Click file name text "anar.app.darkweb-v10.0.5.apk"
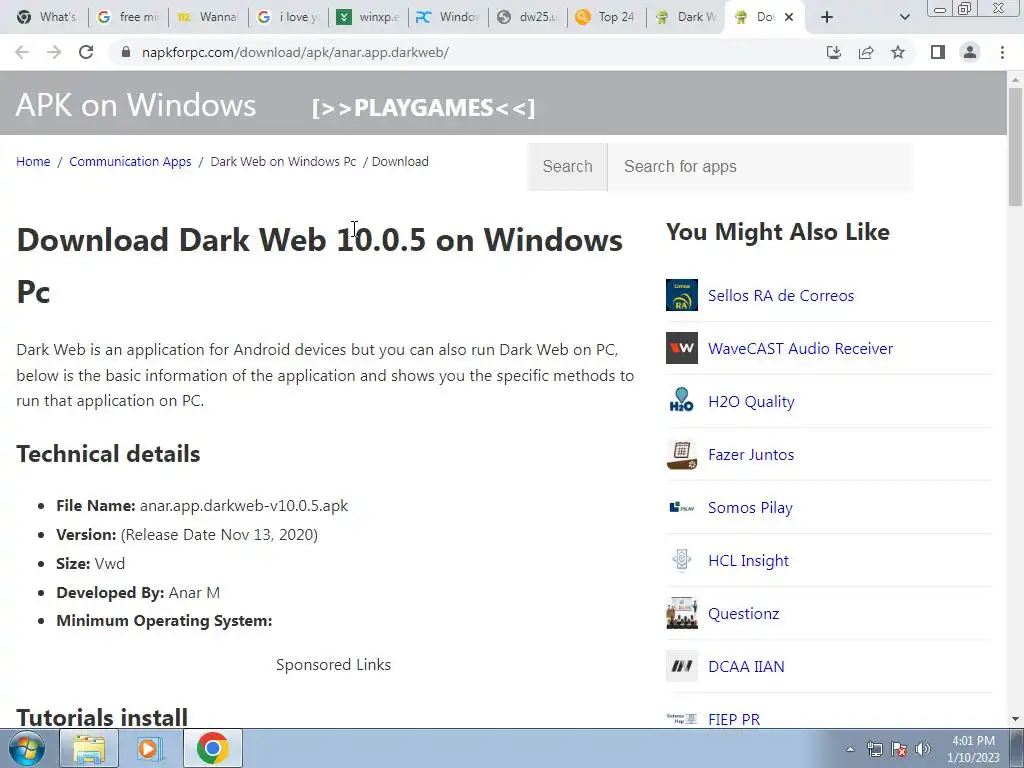Image resolution: width=1024 pixels, height=768 pixels. (244, 505)
